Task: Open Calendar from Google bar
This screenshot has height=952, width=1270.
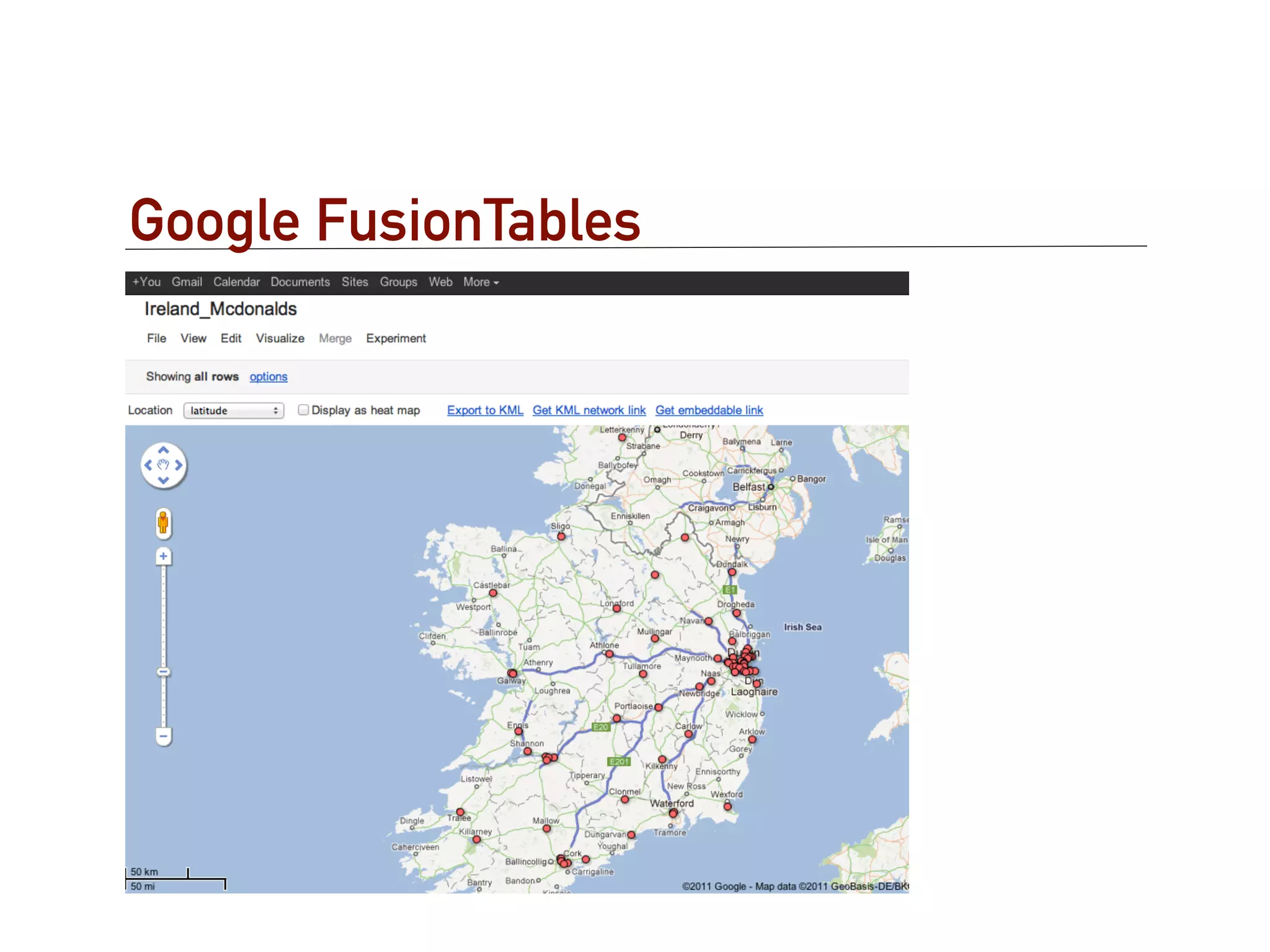Action: (x=236, y=282)
